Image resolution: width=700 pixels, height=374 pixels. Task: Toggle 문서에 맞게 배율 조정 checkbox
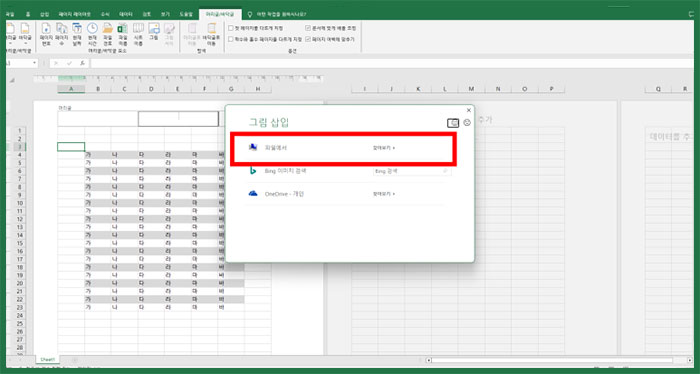[x=308, y=28]
